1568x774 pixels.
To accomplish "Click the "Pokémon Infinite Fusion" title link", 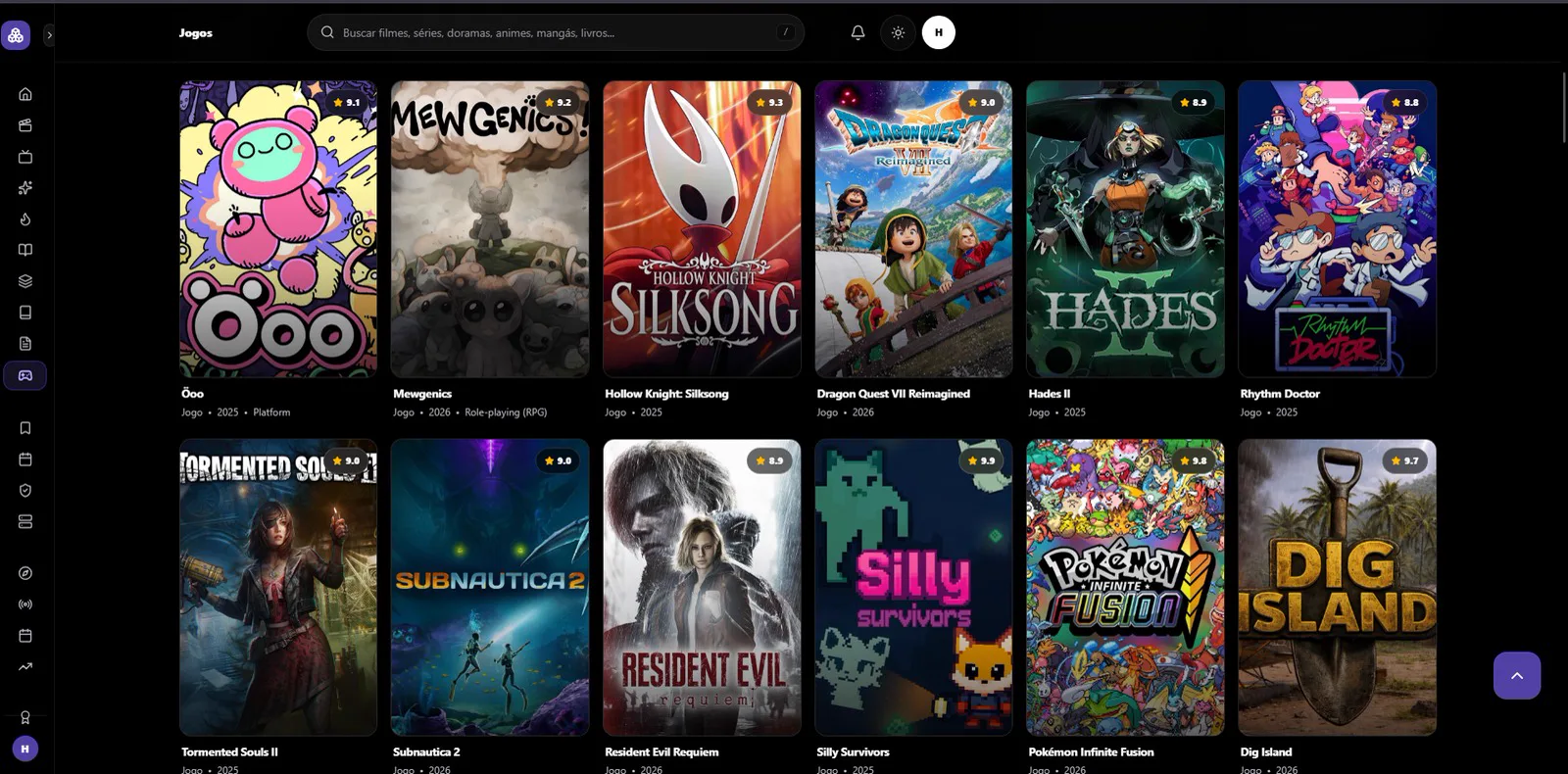I will coord(1091,751).
